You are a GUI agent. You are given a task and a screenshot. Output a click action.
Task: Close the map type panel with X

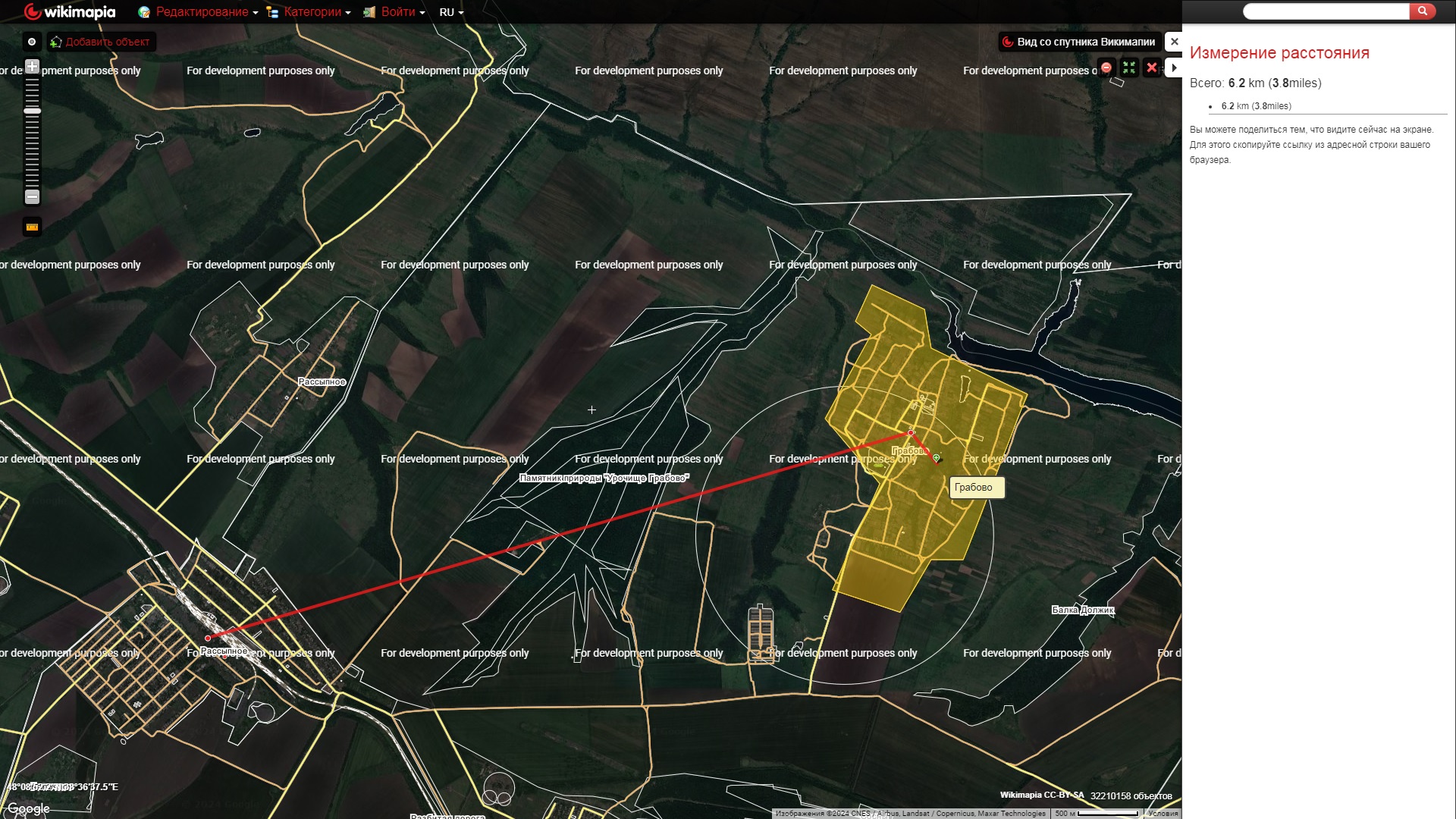pos(1174,42)
